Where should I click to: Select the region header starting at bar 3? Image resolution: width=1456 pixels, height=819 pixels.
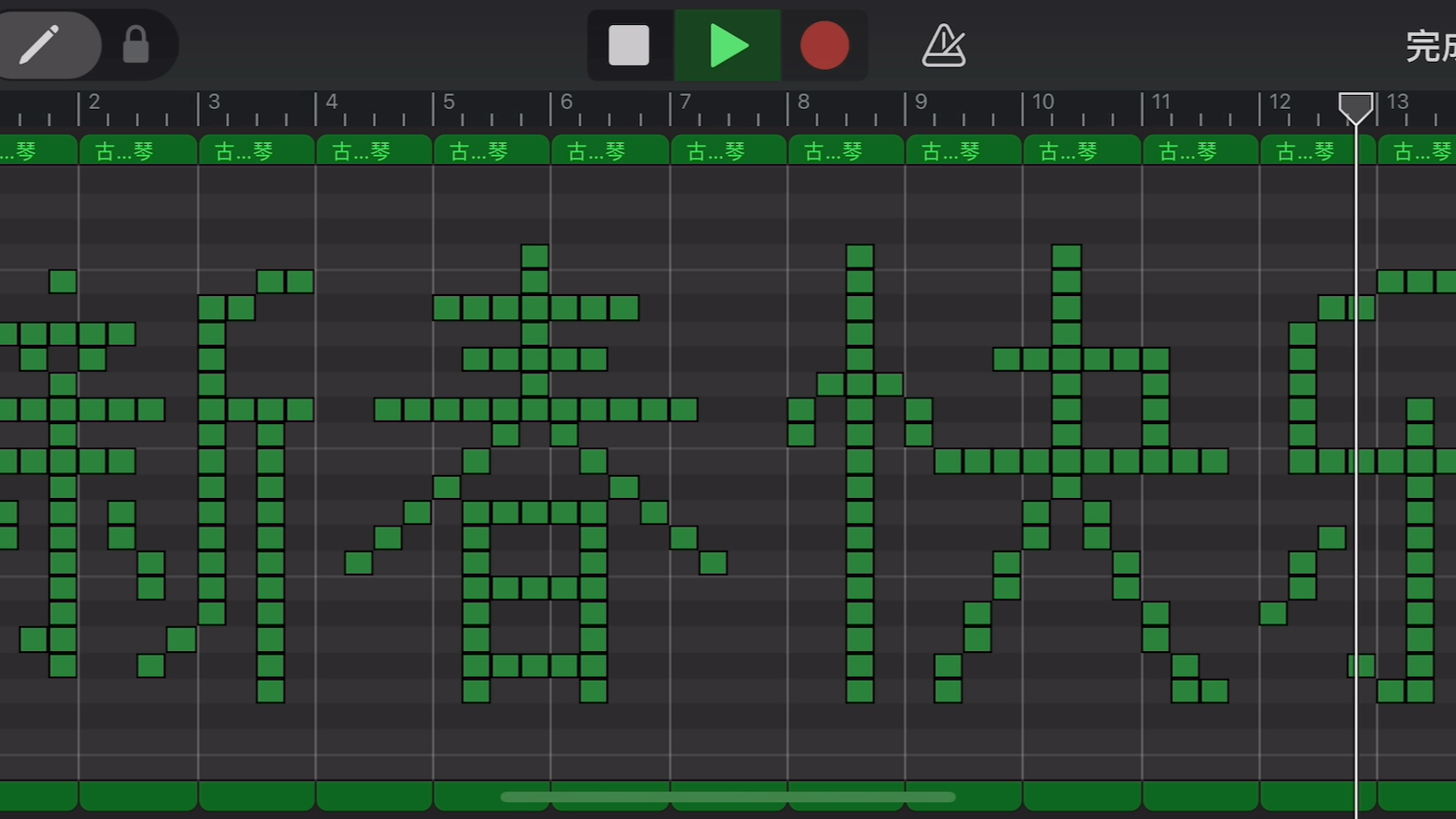[257, 150]
